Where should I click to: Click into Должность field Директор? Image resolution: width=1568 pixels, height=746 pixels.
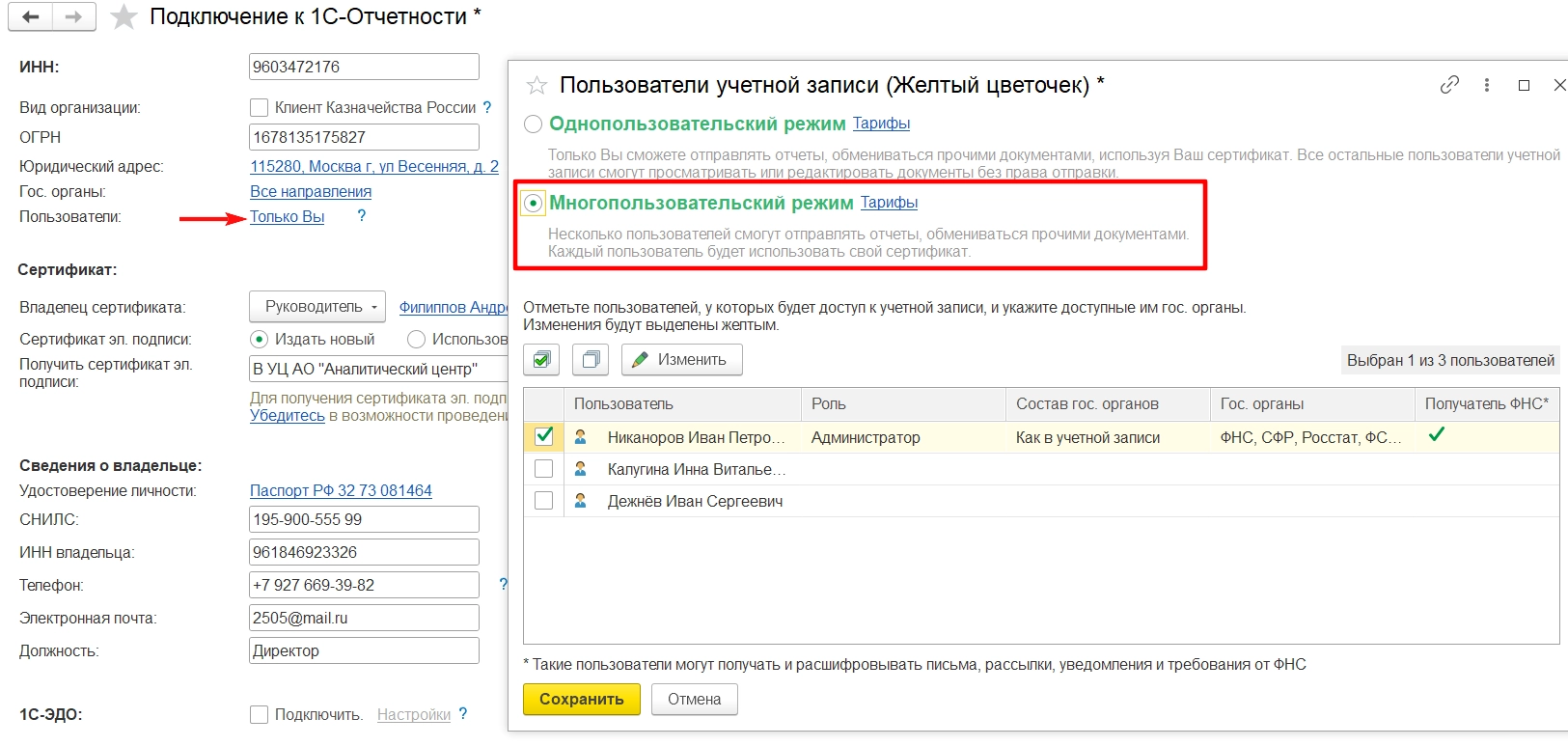click(364, 650)
